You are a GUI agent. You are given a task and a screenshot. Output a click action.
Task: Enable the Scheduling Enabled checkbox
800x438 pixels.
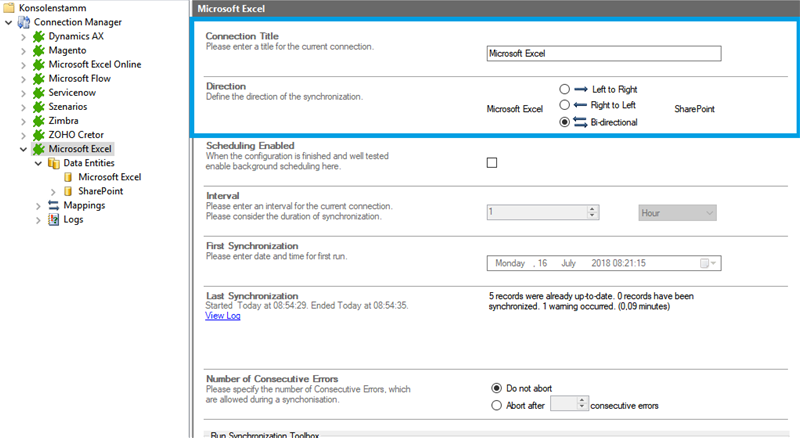(492, 163)
